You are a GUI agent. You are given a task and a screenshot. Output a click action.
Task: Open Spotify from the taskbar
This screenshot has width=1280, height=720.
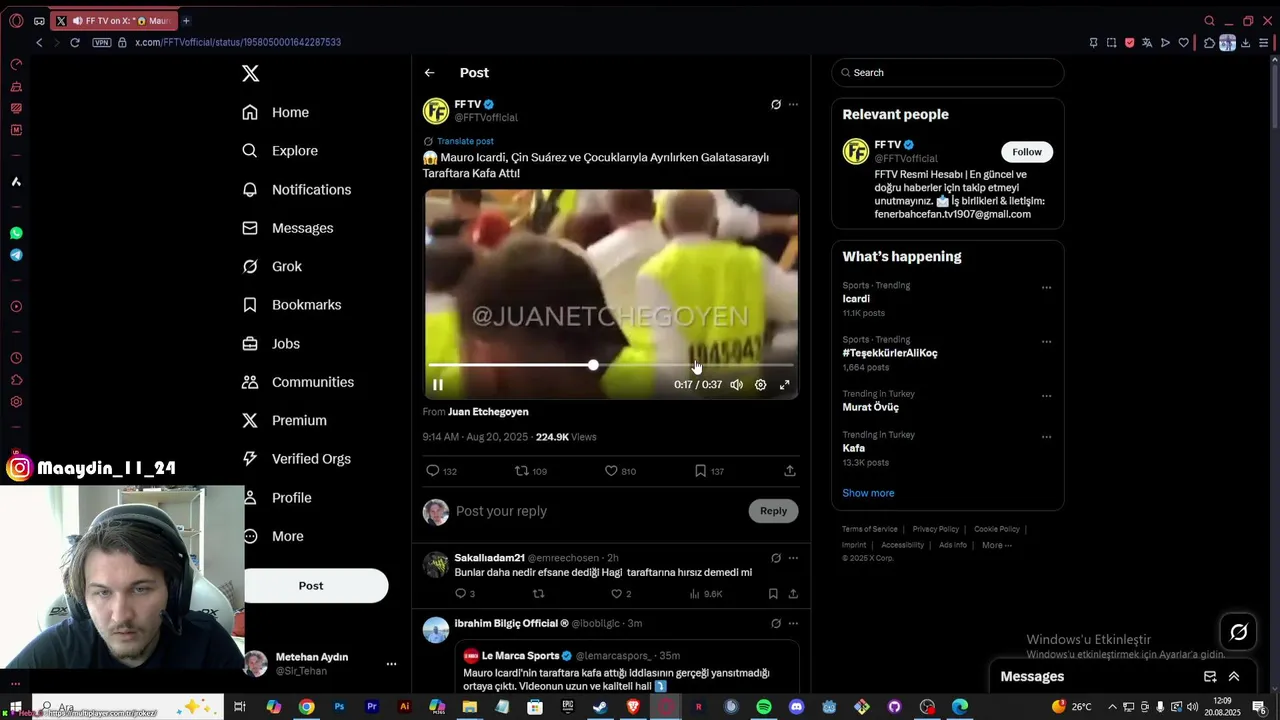tap(764, 707)
